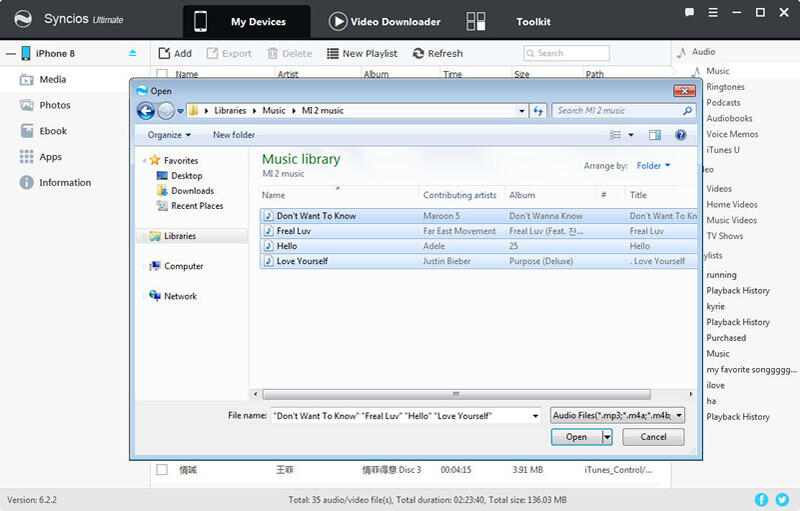The width and height of the screenshot is (800, 511).
Task: Eject the iPhone 8 device
Action: 133,53
